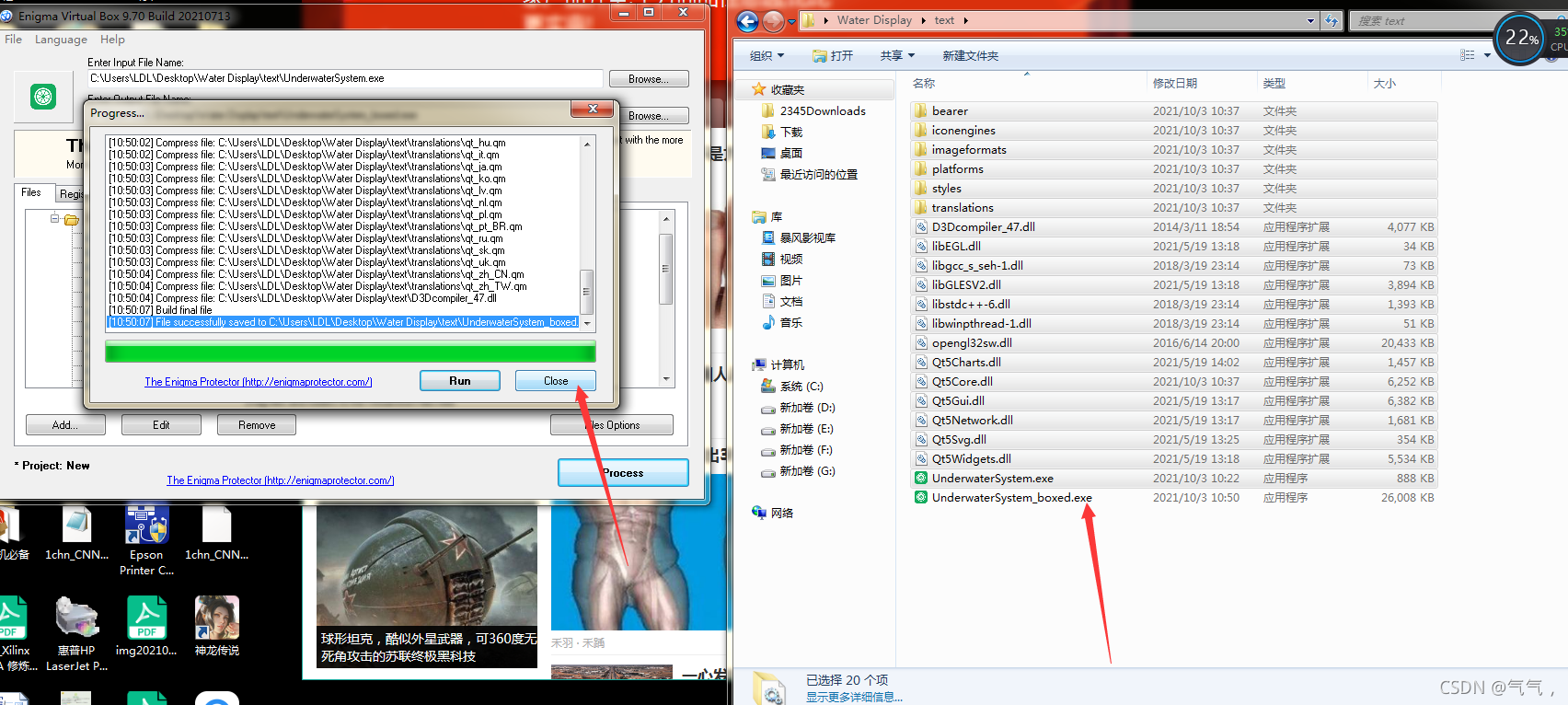Select the highlighted 'File successfully saved' log line
This screenshot has width=1568, height=705.
coord(342,322)
